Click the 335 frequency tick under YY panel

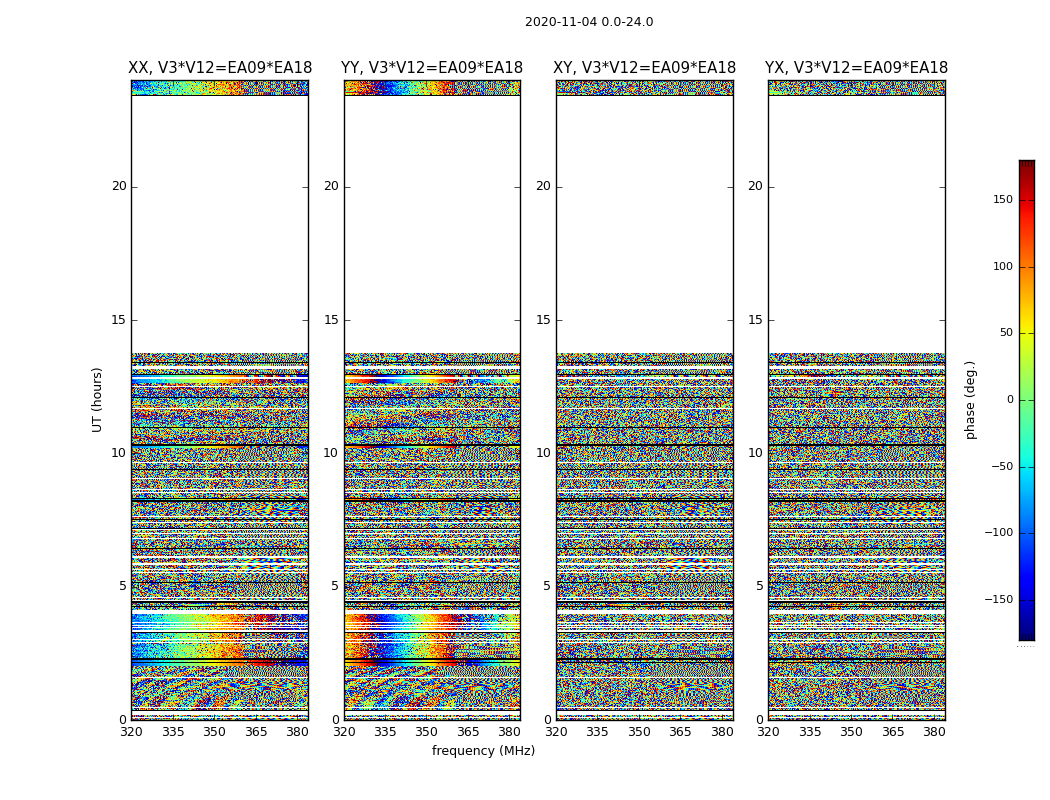click(385, 732)
